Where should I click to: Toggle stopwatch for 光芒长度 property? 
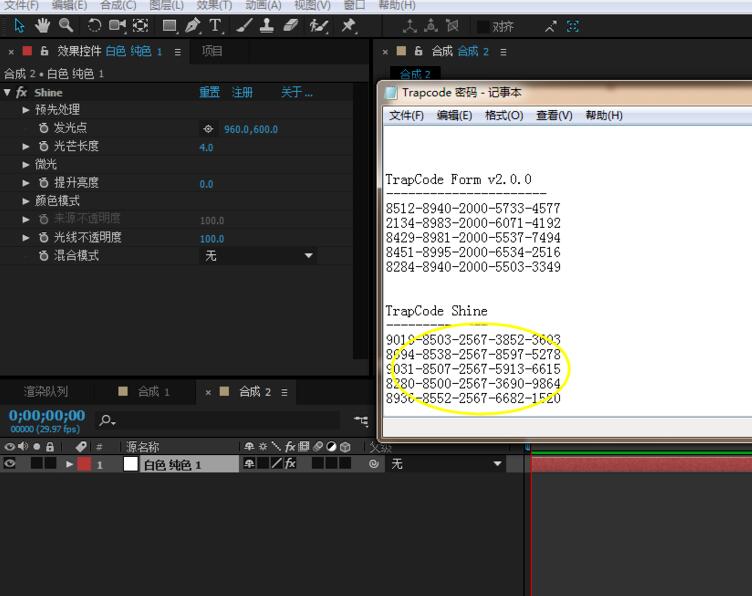click(x=43, y=147)
